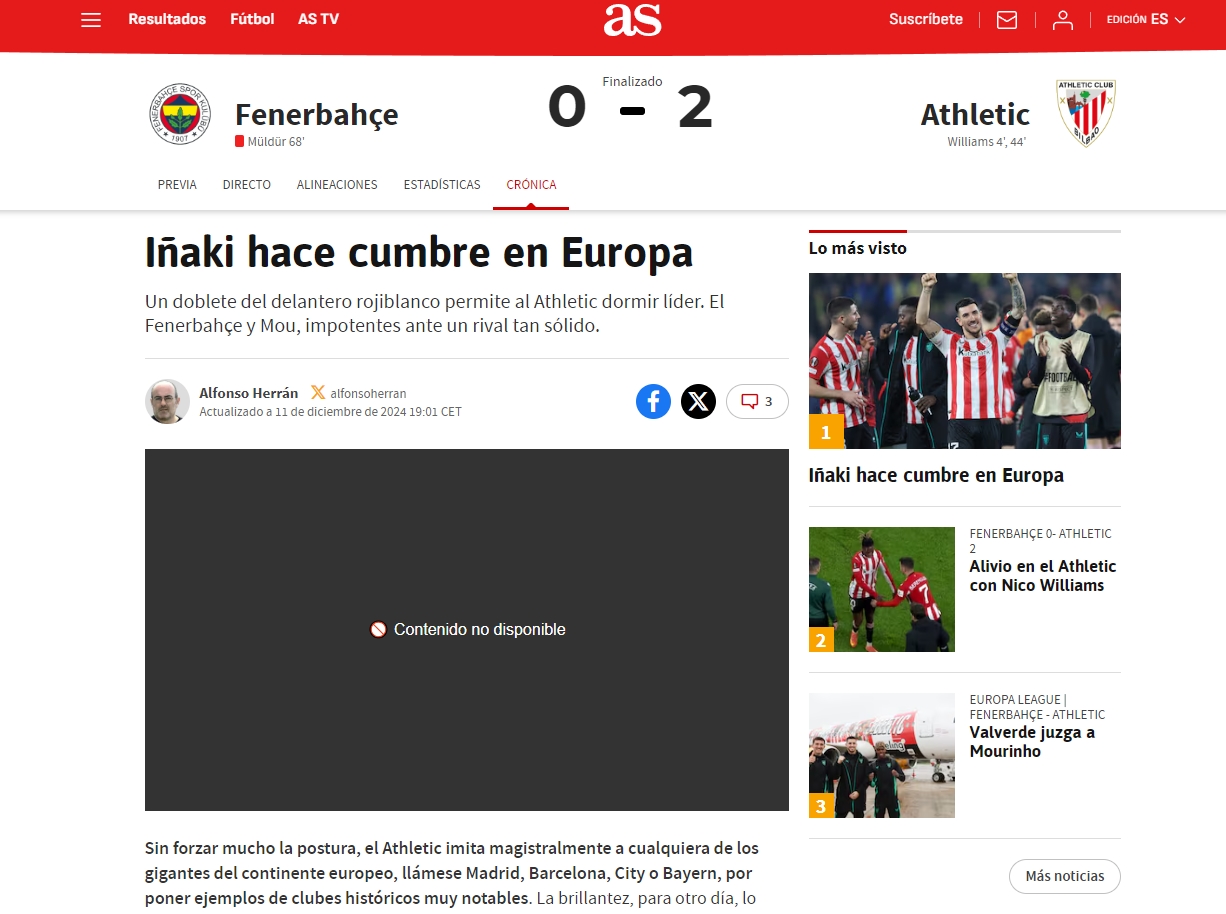Expand the Edición ES dropdown
1226x914 pixels.
pos(1146,19)
